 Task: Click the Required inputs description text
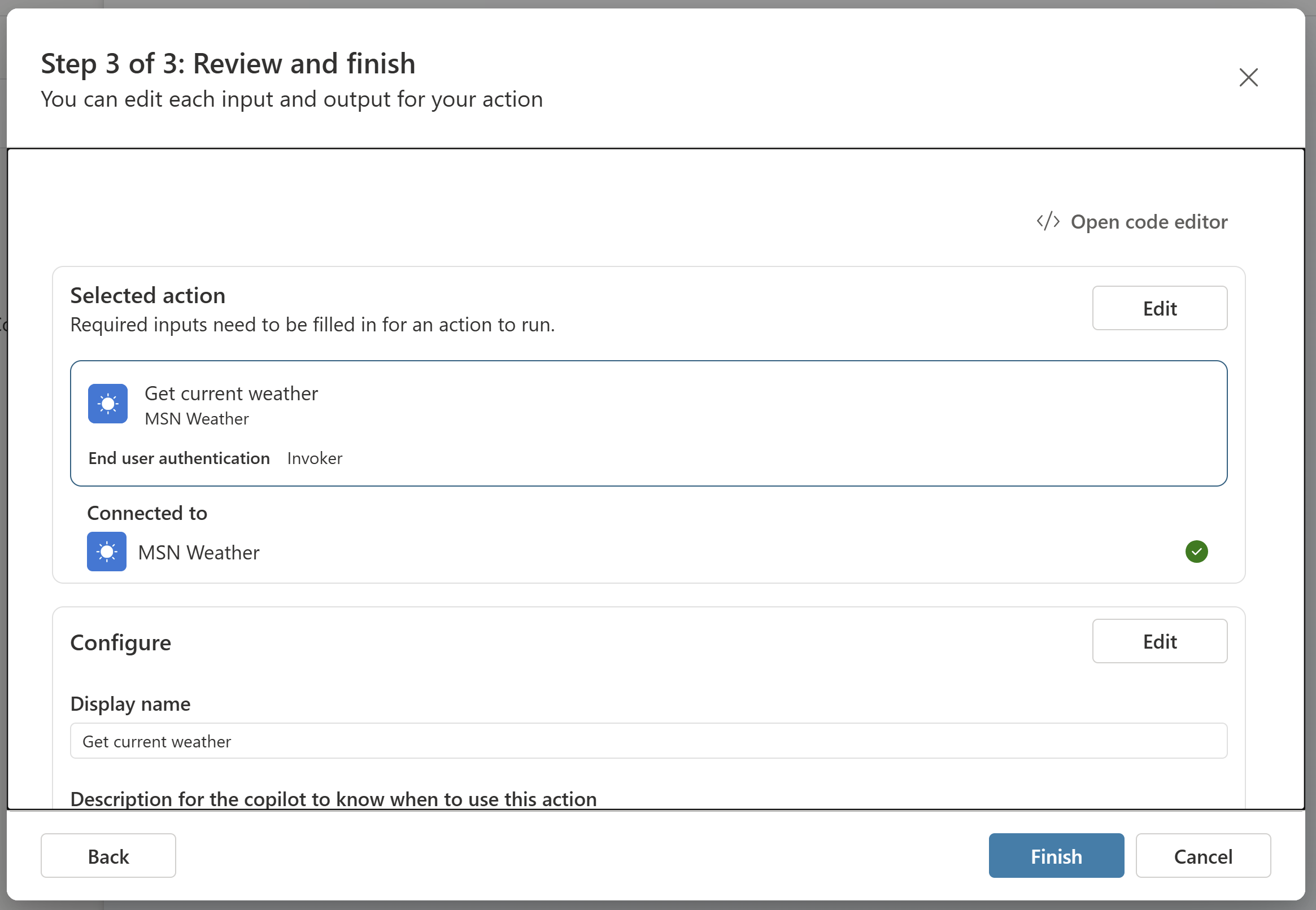click(x=312, y=325)
